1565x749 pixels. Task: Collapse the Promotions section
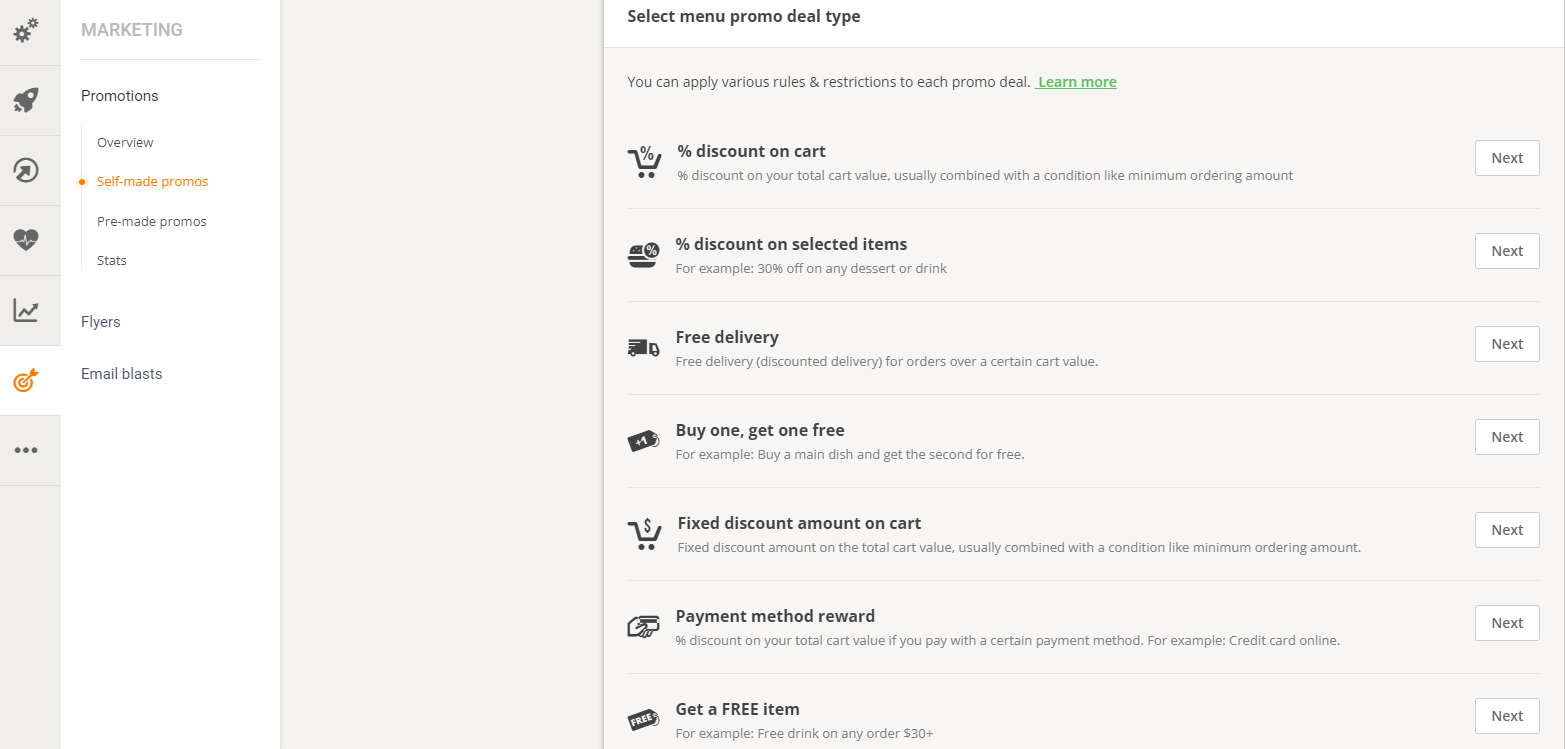pyautogui.click(x=120, y=96)
